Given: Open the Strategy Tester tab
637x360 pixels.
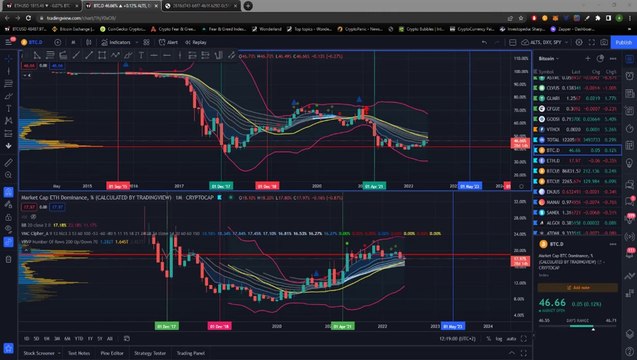Looking at the screenshot, I should [x=150, y=353].
